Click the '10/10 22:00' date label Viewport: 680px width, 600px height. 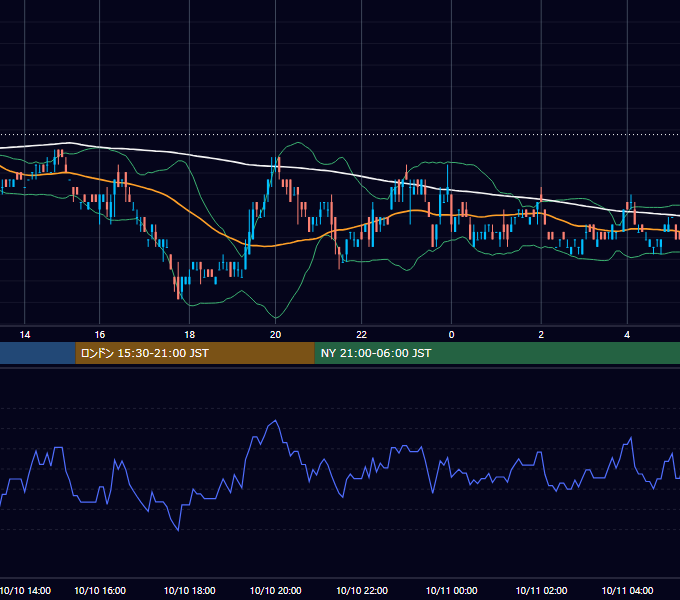point(362,590)
